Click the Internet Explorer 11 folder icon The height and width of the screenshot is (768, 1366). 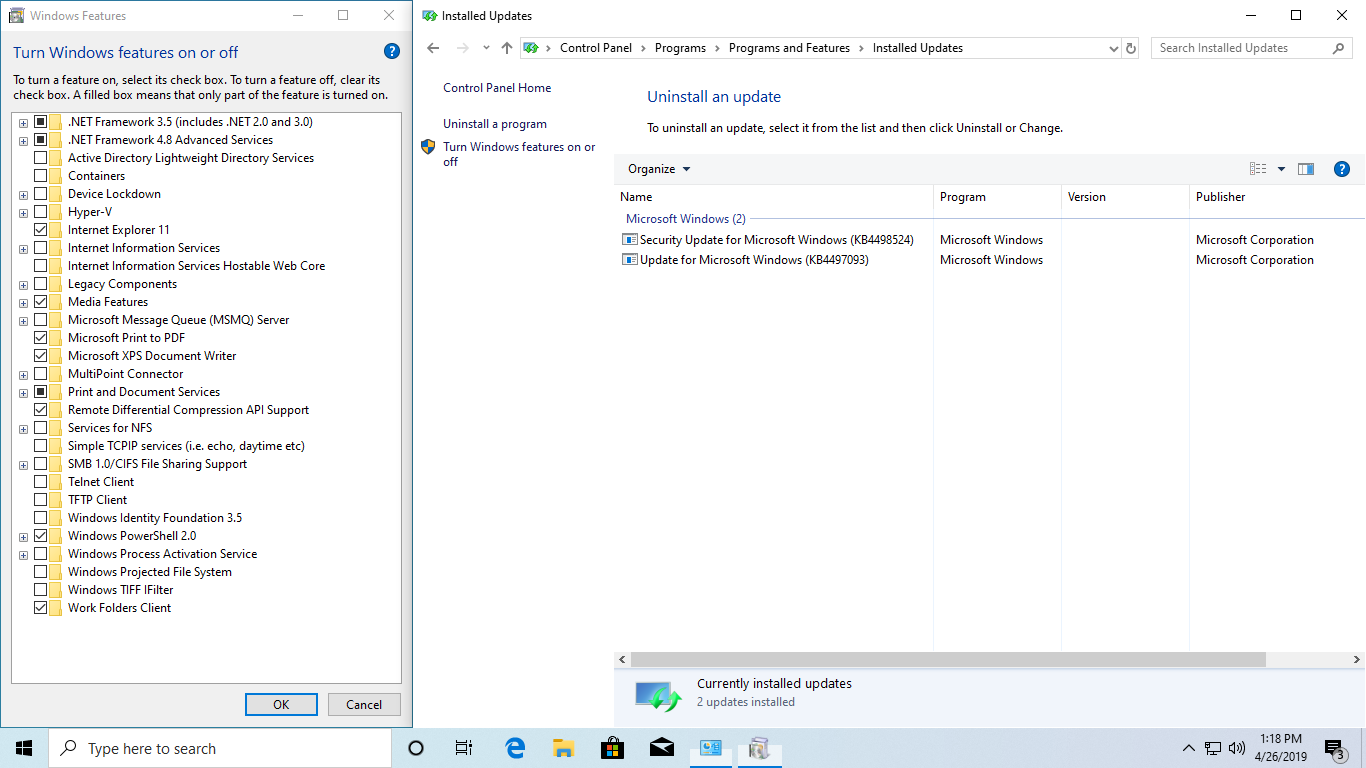tap(56, 230)
